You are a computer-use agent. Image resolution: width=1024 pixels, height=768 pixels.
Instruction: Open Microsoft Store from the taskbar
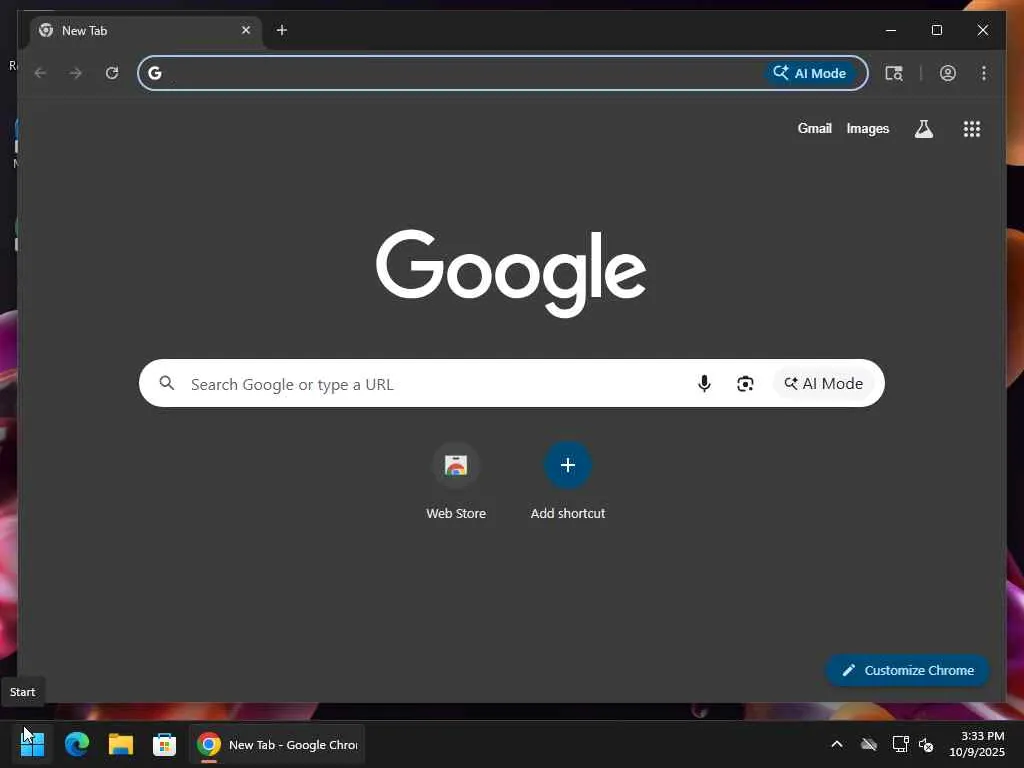[164, 744]
